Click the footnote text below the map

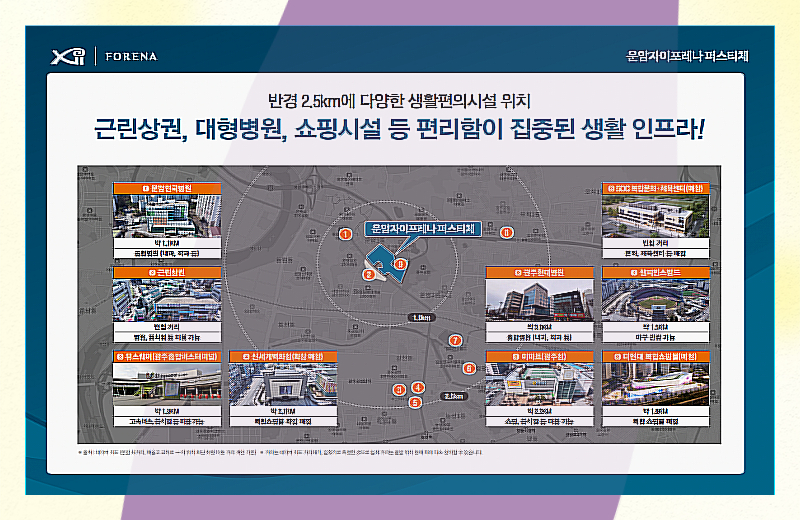[x=280, y=452]
